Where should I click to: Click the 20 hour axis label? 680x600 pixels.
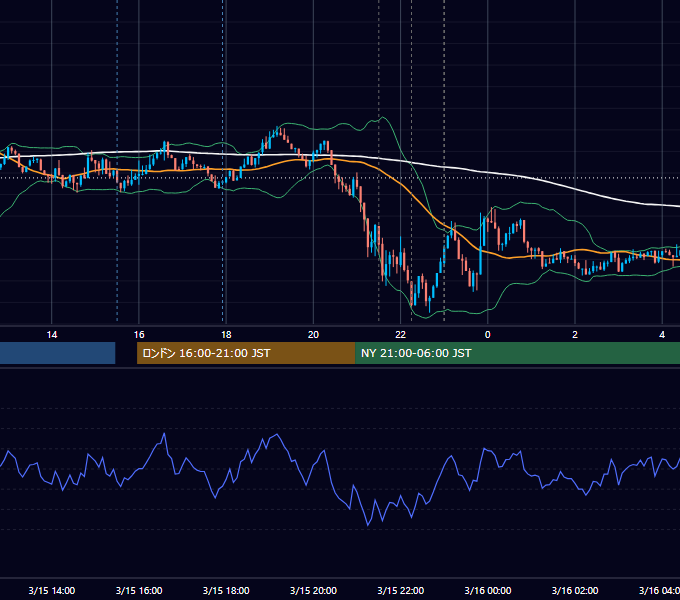coord(313,335)
